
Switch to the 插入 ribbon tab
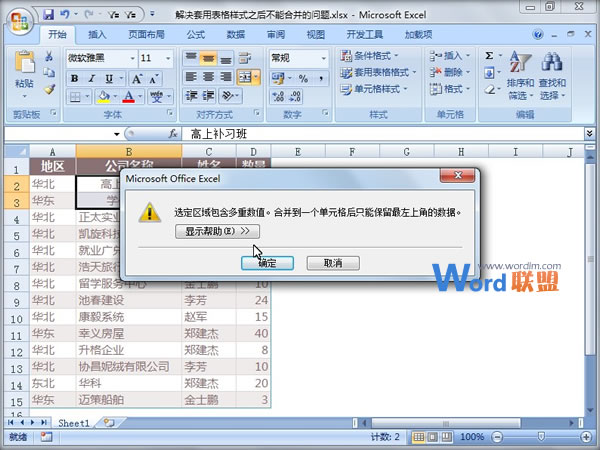(97, 34)
